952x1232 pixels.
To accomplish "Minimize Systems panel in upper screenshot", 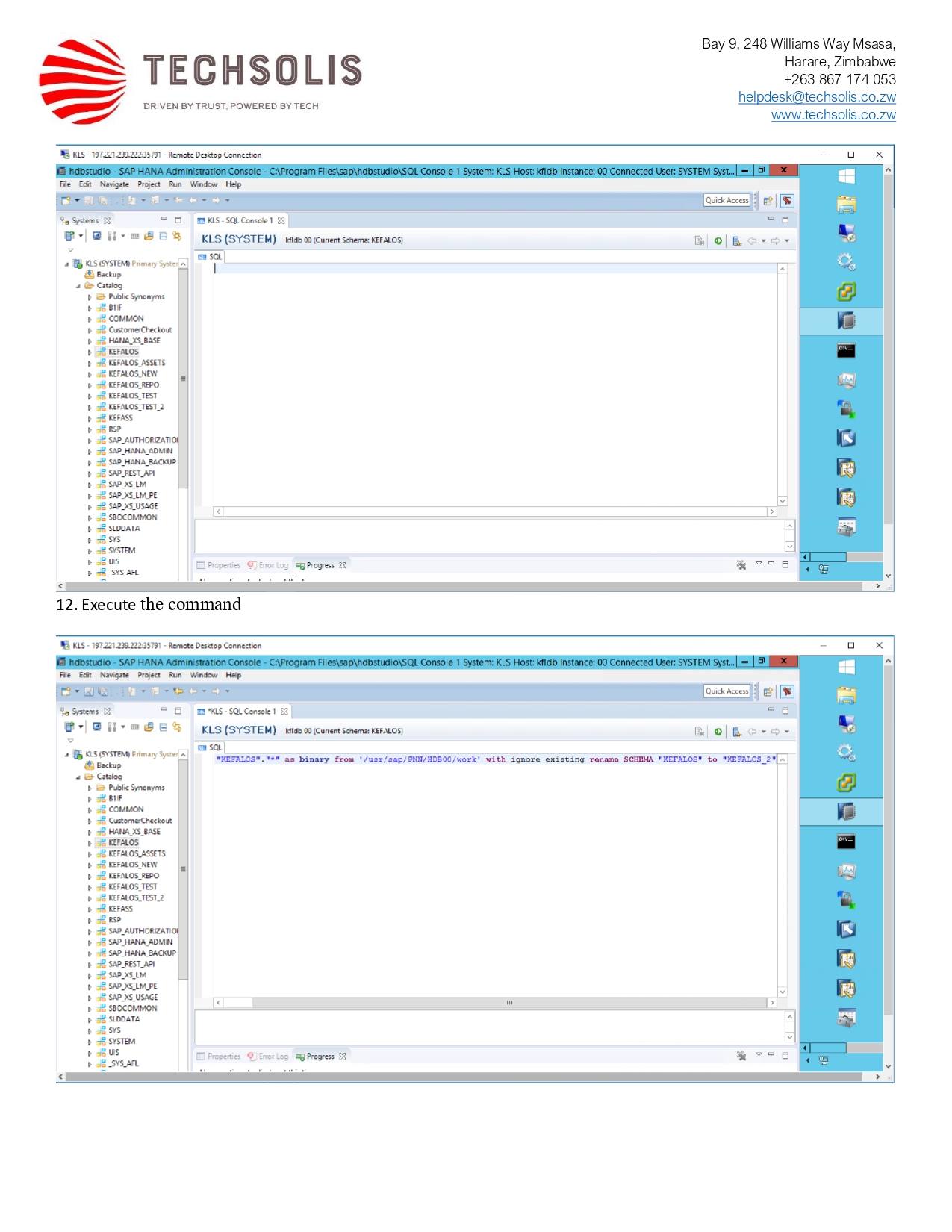I will coord(164,220).
